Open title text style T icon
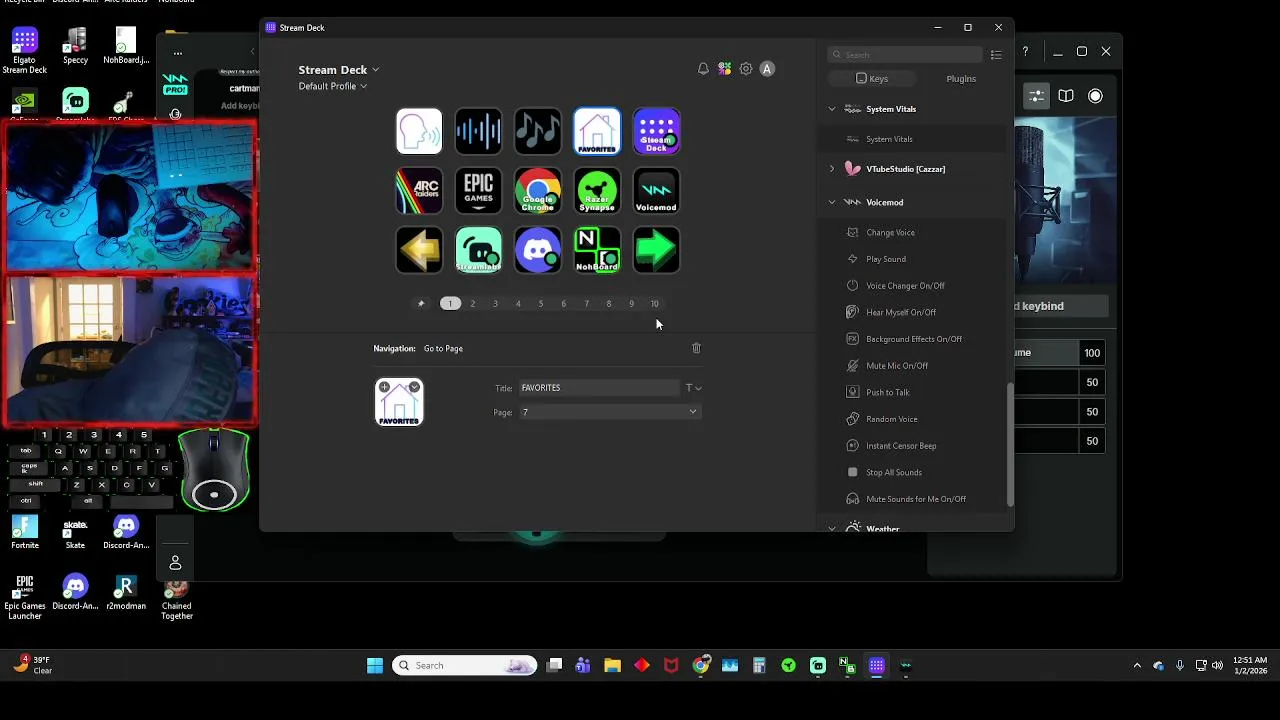This screenshot has height=720, width=1280. 693,388
